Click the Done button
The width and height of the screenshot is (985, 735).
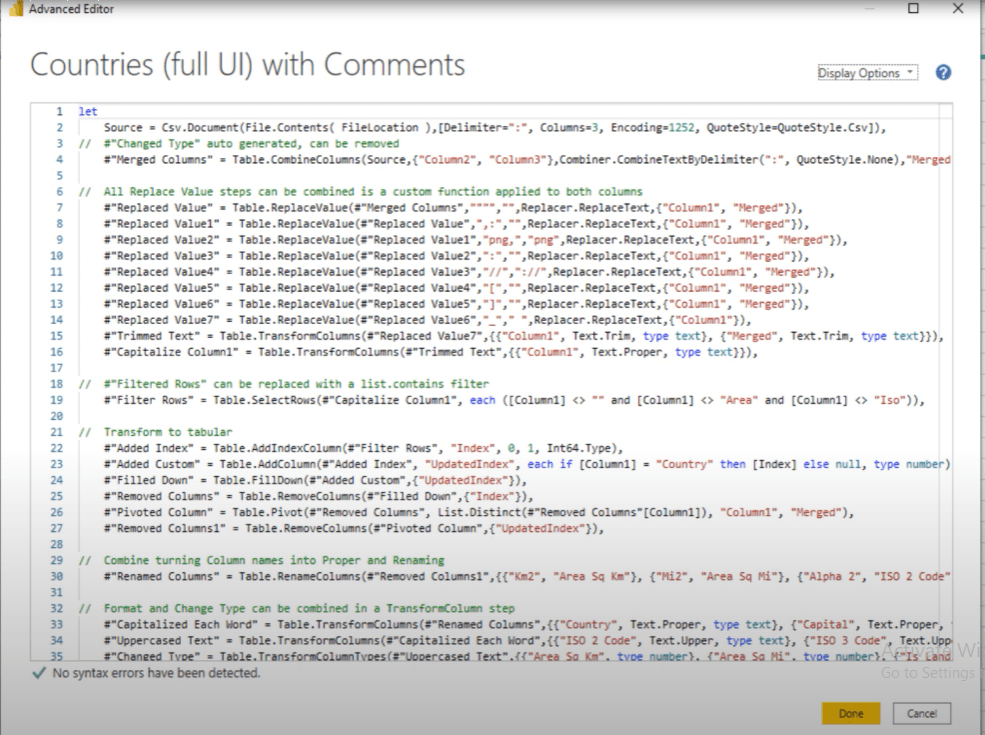[x=851, y=714]
